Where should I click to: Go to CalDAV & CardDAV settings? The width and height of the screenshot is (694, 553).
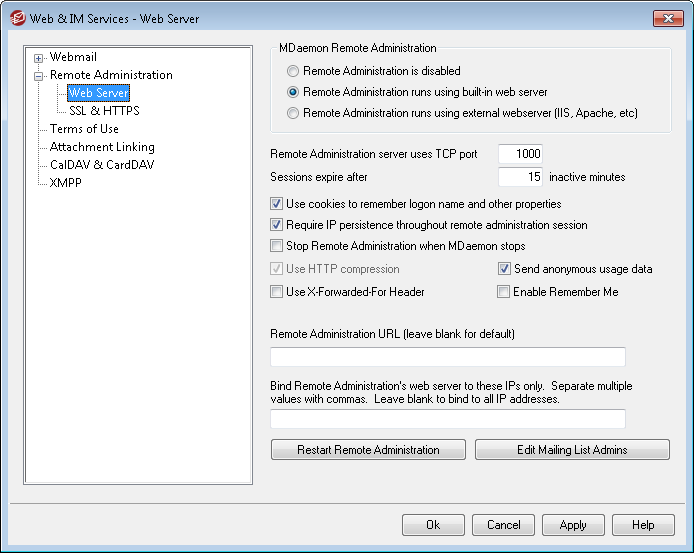pos(102,165)
